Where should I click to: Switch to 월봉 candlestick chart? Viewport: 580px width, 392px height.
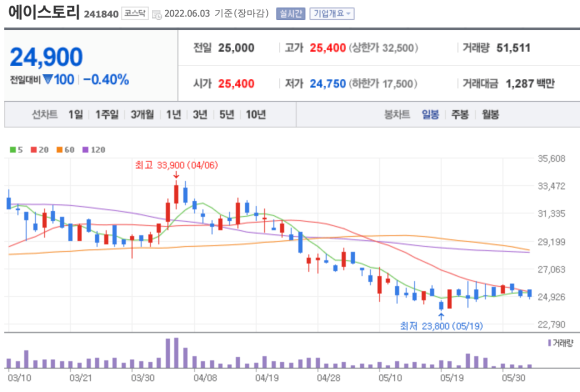coord(490,115)
